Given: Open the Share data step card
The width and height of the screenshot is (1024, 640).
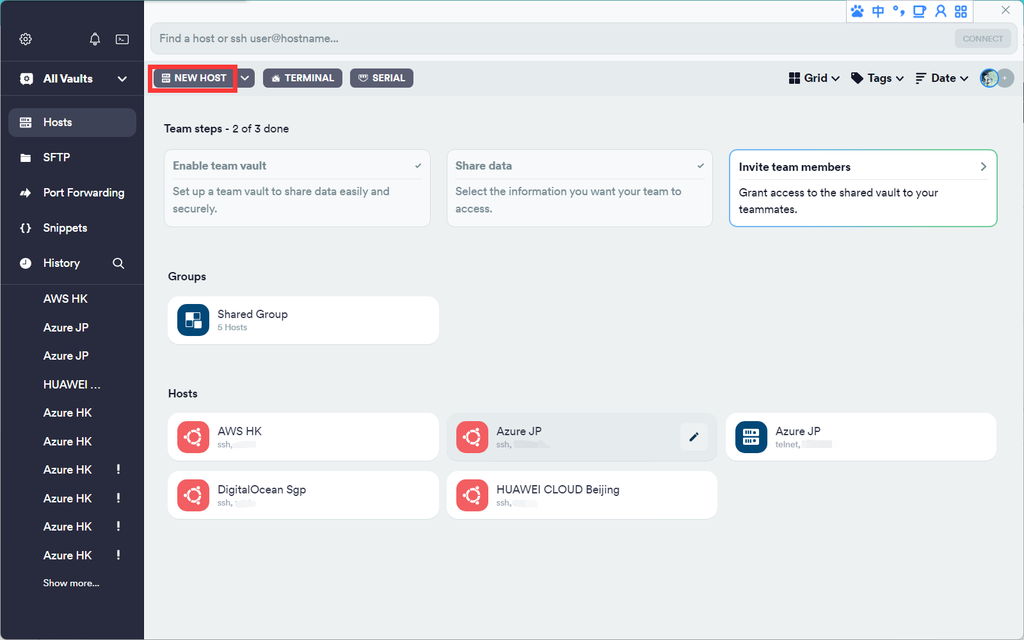Looking at the screenshot, I should [x=579, y=188].
